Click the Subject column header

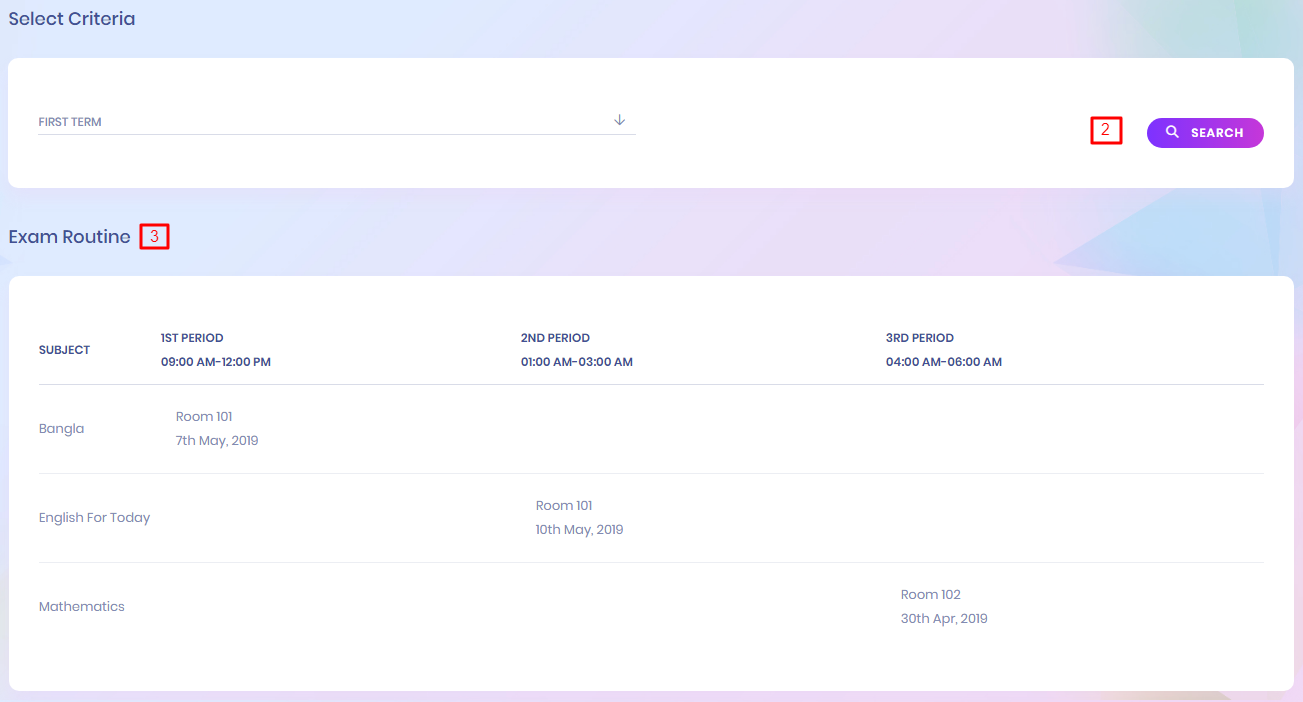(64, 350)
